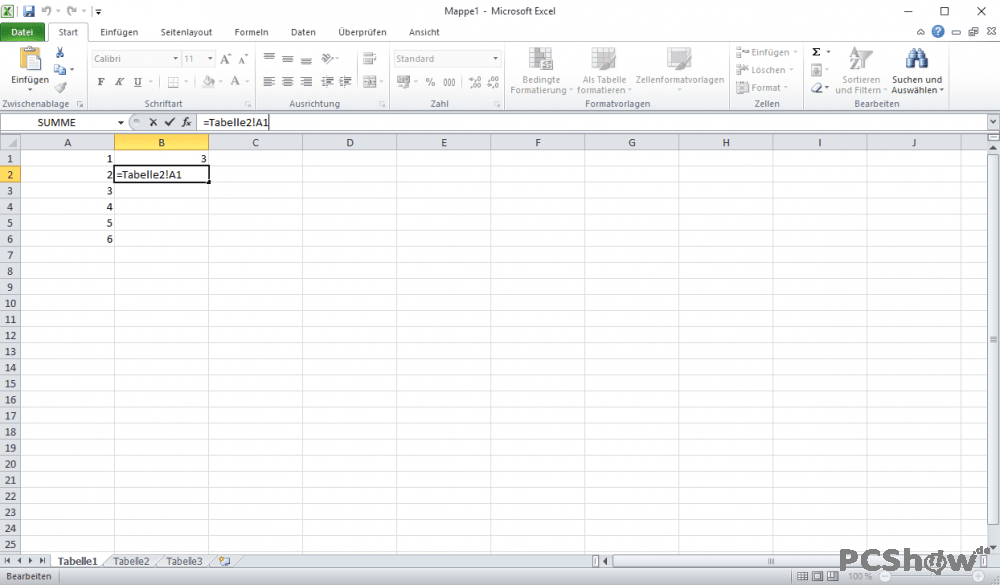Image resolution: width=1000 pixels, height=585 pixels.
Task: Switch to Page Break Preview in status bar
Action: pyautogui.click(x=832, y=576)
